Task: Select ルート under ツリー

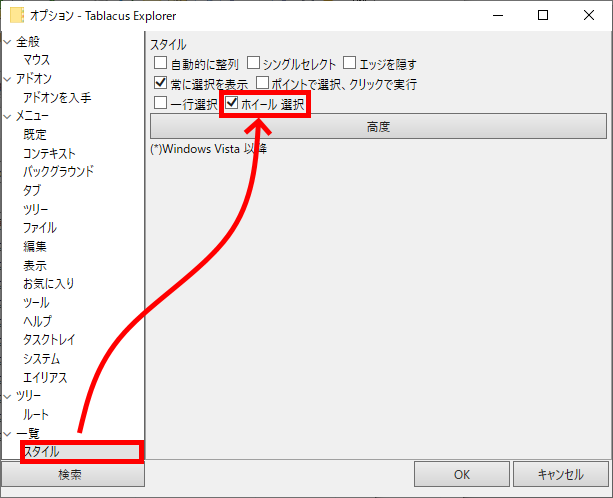Action: 36,415
